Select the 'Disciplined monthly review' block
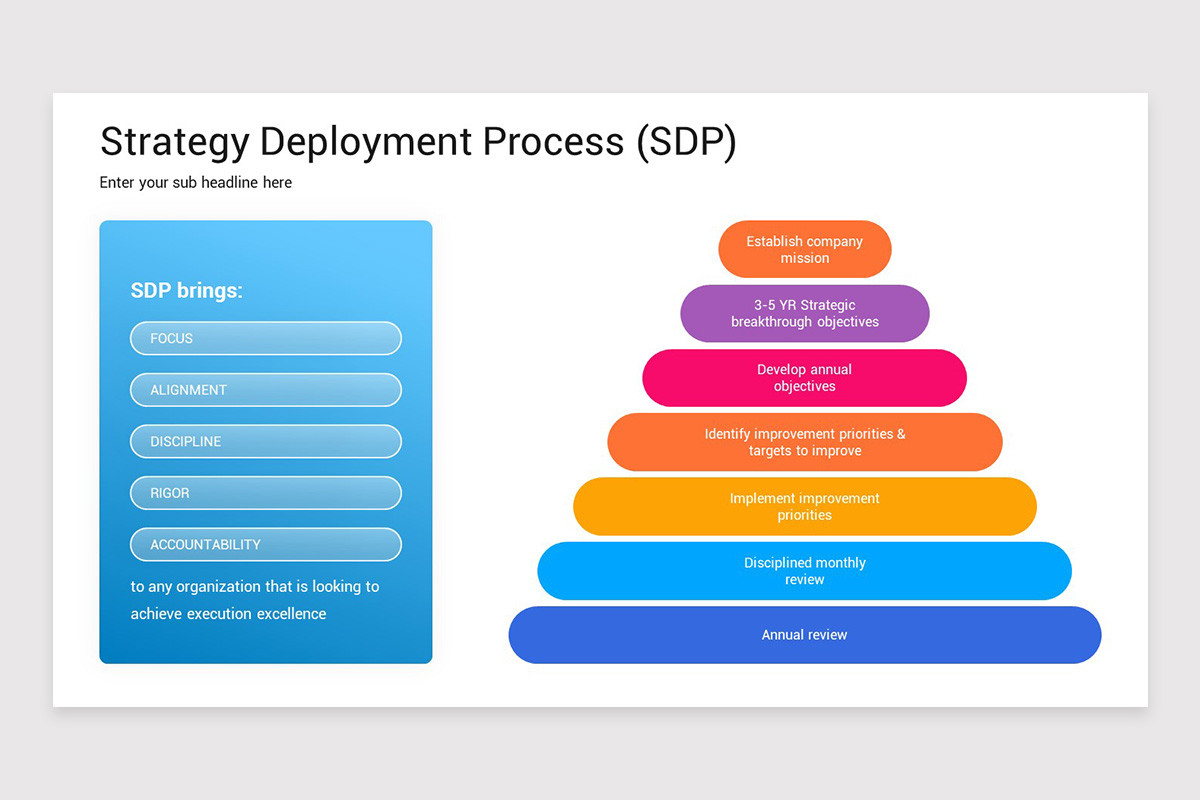 [804, 571]
